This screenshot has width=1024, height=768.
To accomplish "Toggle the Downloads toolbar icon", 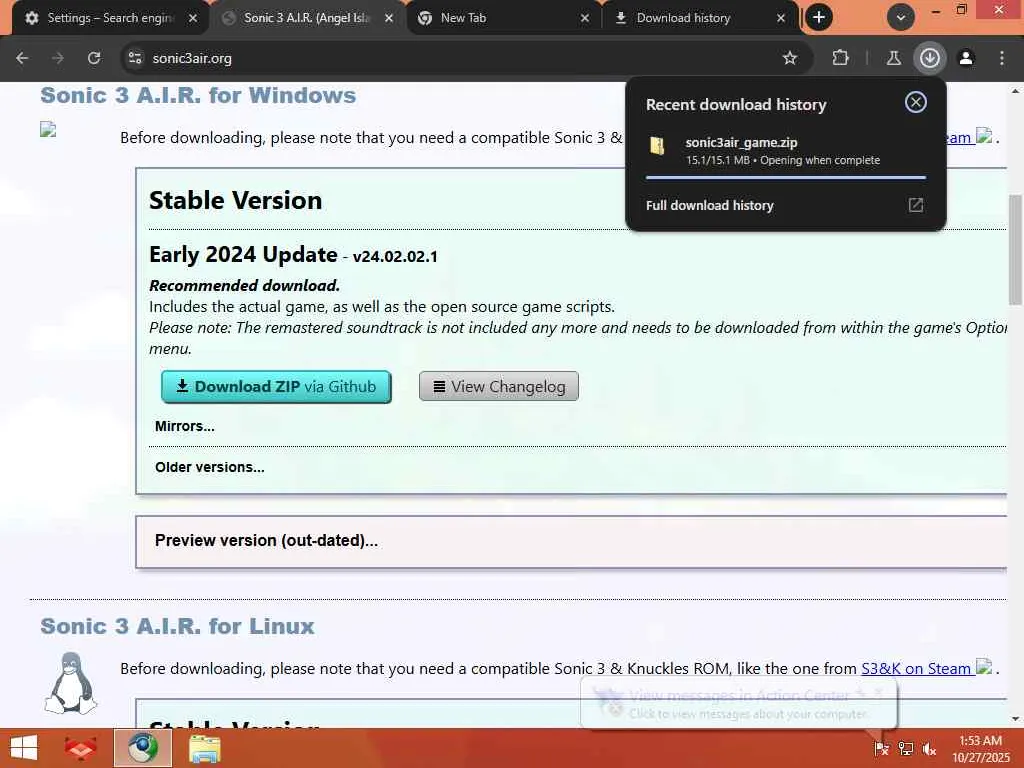I will click(x=929, y=58).
